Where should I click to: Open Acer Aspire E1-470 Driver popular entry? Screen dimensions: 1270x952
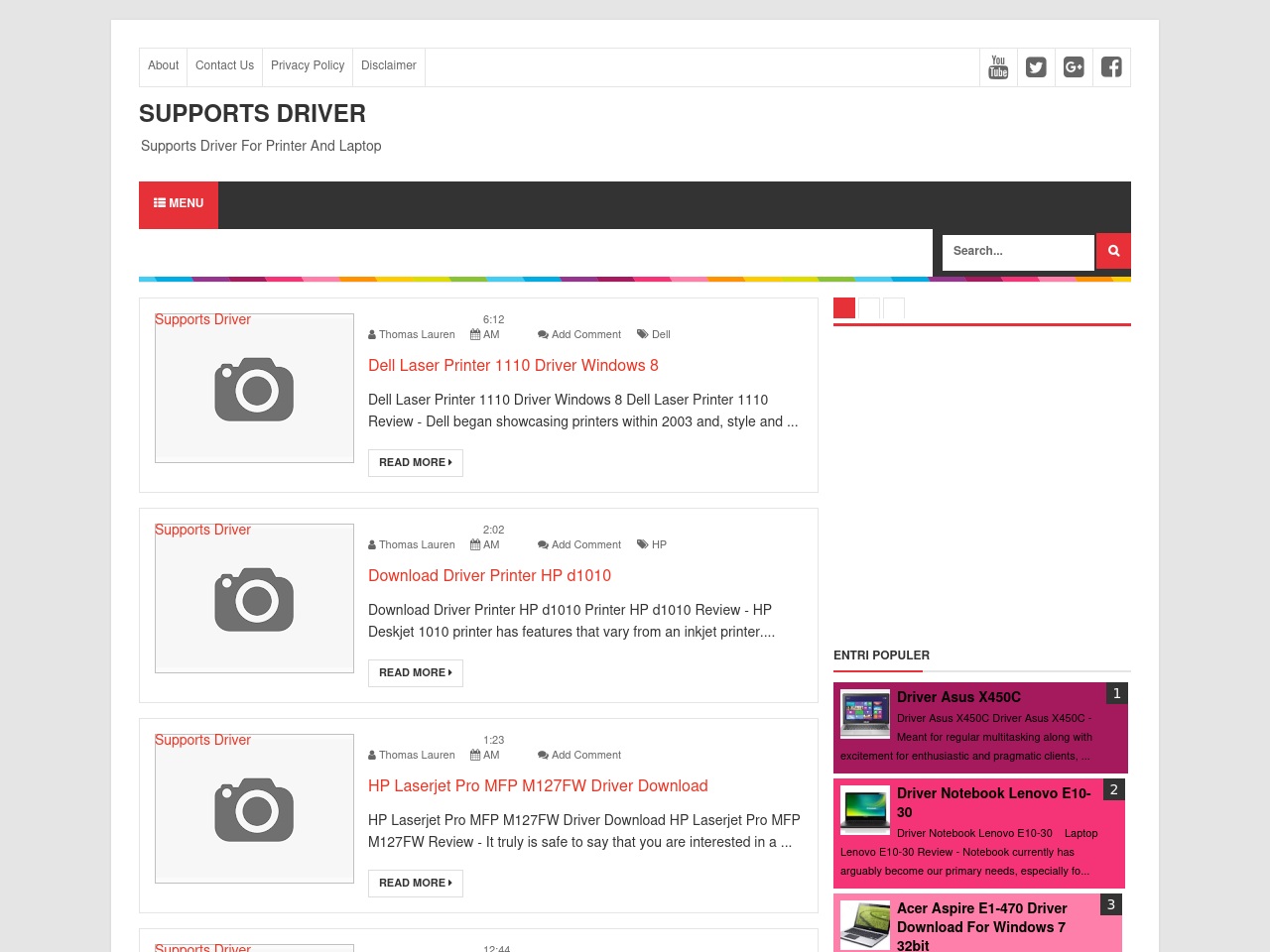[x=982, y=926]
